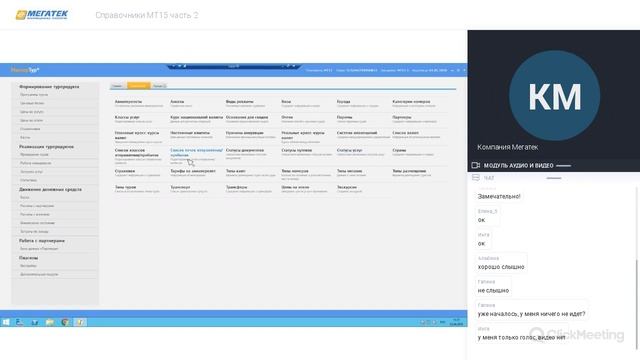
Task: Open the Chrome icon on the taskbar
Action: point(65,322)
